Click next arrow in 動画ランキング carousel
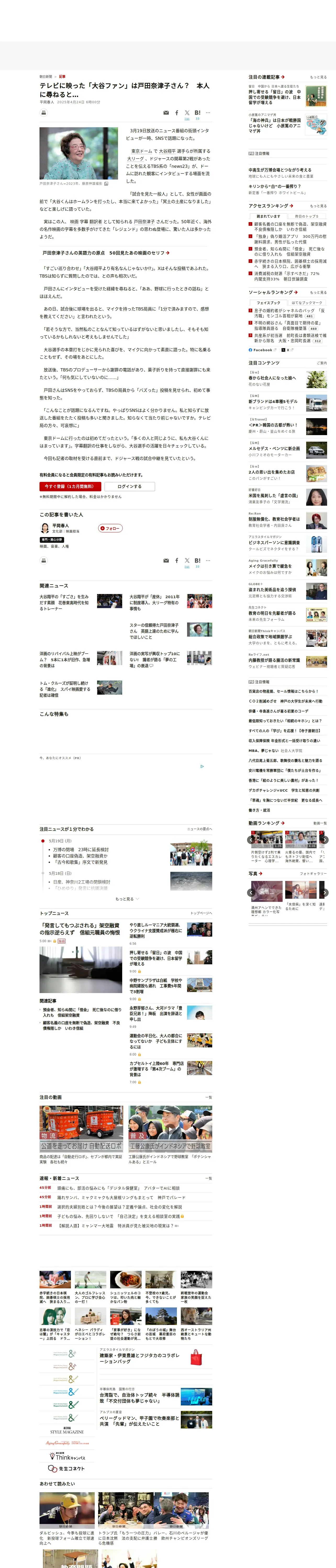Image resolution: width=336 pixels, height=1568 pixels. coord(325,839)
